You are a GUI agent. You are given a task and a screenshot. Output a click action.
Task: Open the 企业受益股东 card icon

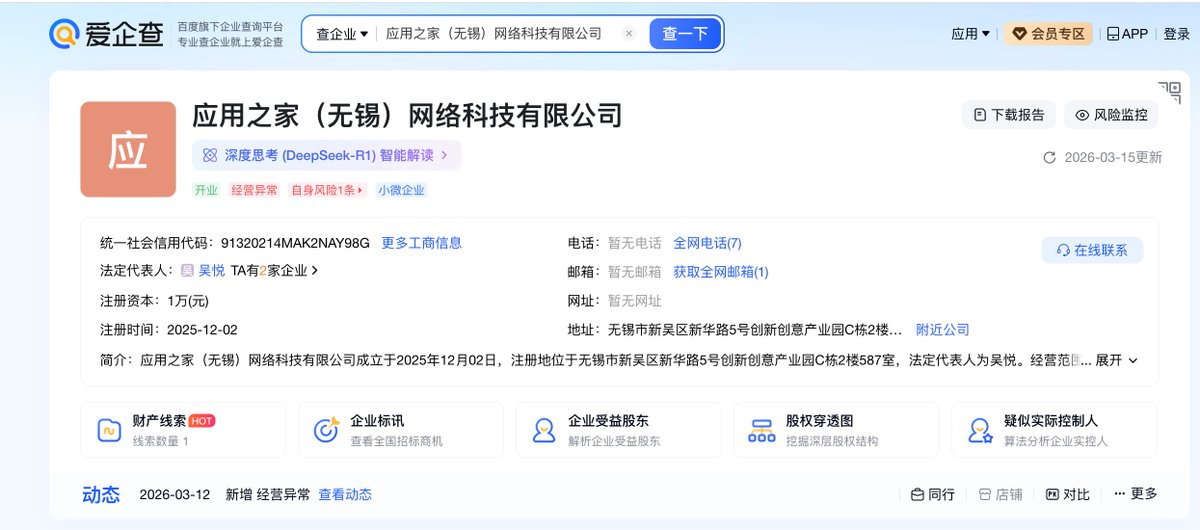tap(544, 430)
